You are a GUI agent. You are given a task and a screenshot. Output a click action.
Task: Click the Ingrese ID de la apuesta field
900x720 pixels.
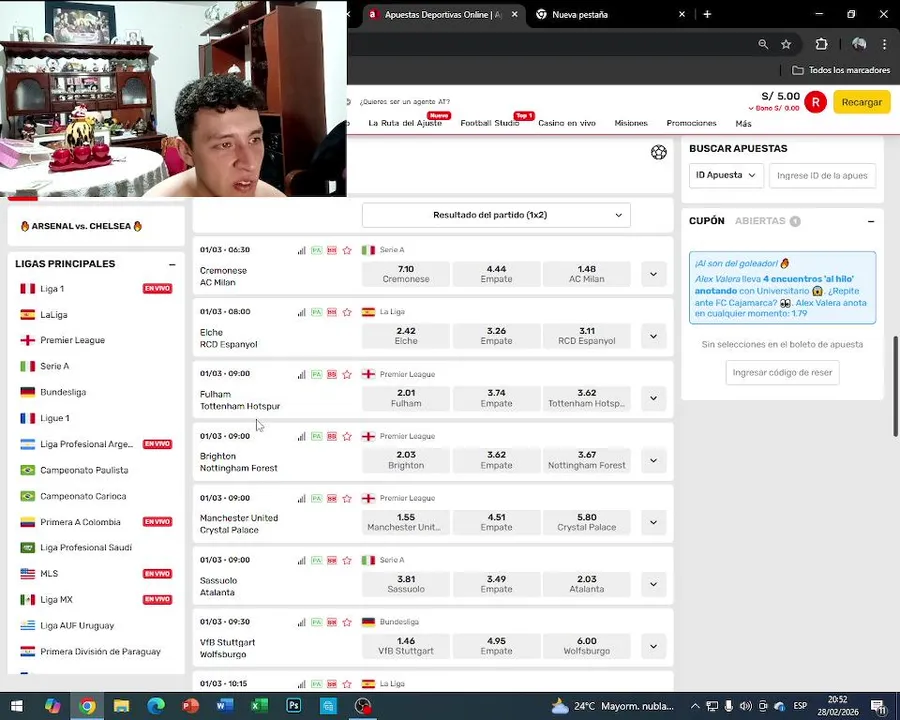[x=823, y=175]
